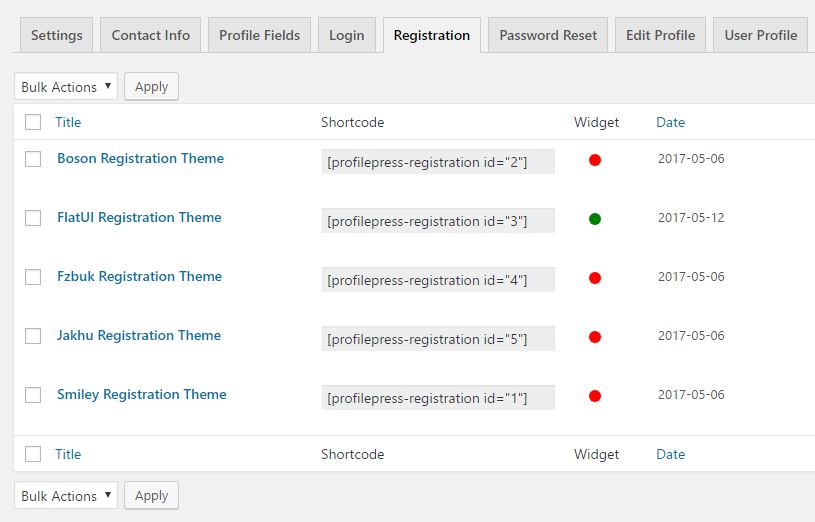Click the green widget dot for FlatUI theme
Image resolution: width=815 pixels, height=522 pixels.
595,219
